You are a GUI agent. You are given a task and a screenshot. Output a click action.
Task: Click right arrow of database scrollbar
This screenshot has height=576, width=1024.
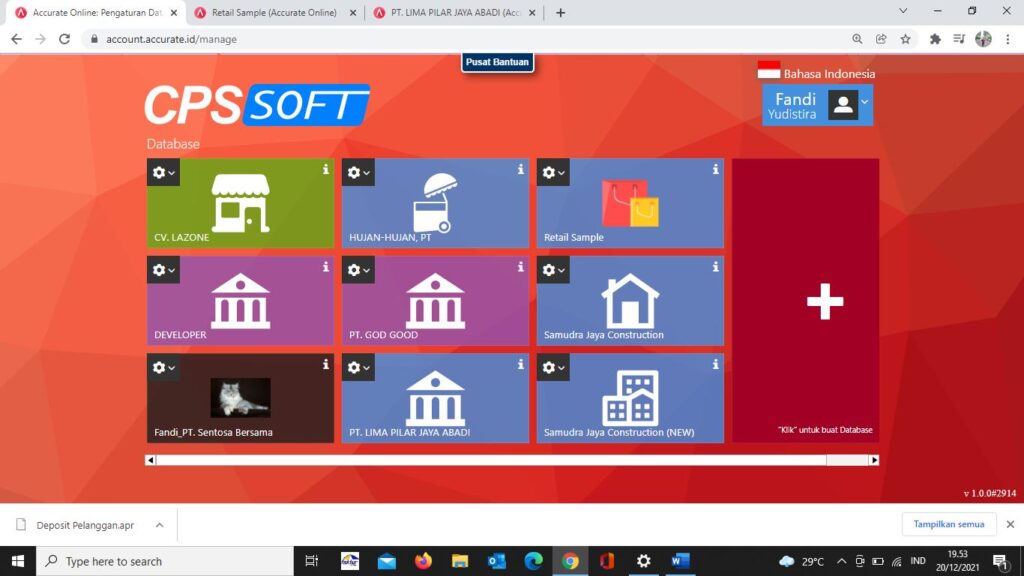coord(874,460)
